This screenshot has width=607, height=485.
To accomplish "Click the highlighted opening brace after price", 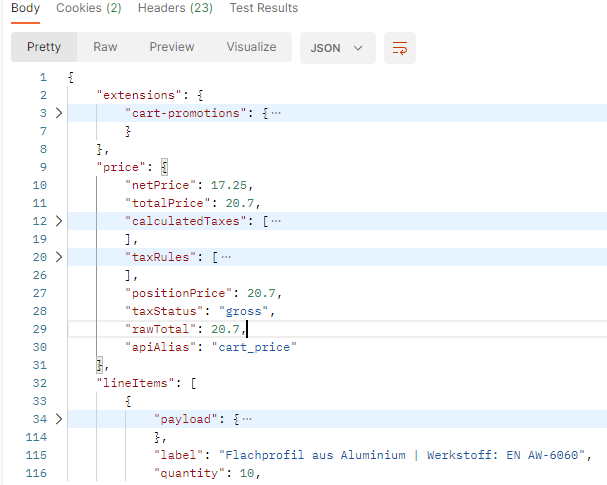I will click(x=165, y=167).
